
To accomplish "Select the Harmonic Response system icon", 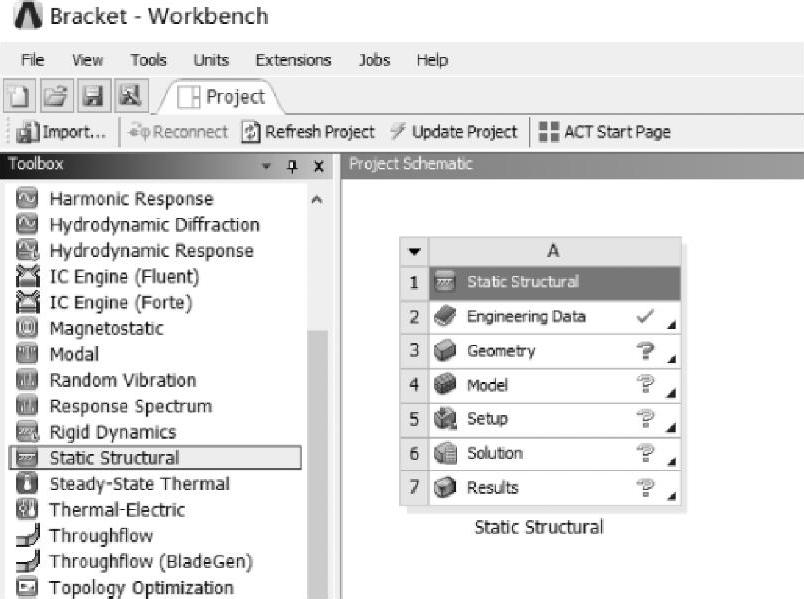I will pos(27,198).
